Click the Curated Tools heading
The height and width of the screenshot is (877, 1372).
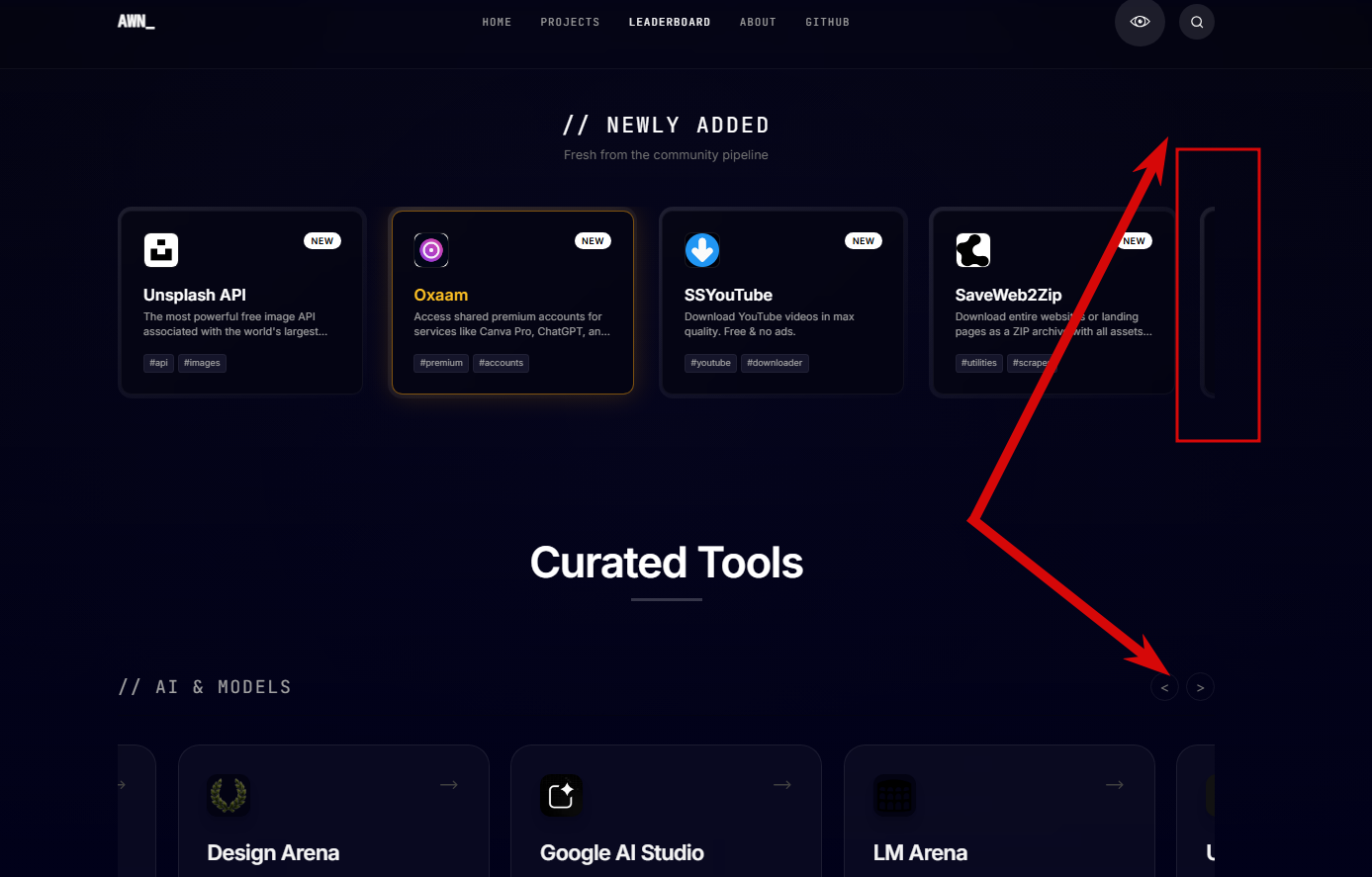[x=667, y=563]
